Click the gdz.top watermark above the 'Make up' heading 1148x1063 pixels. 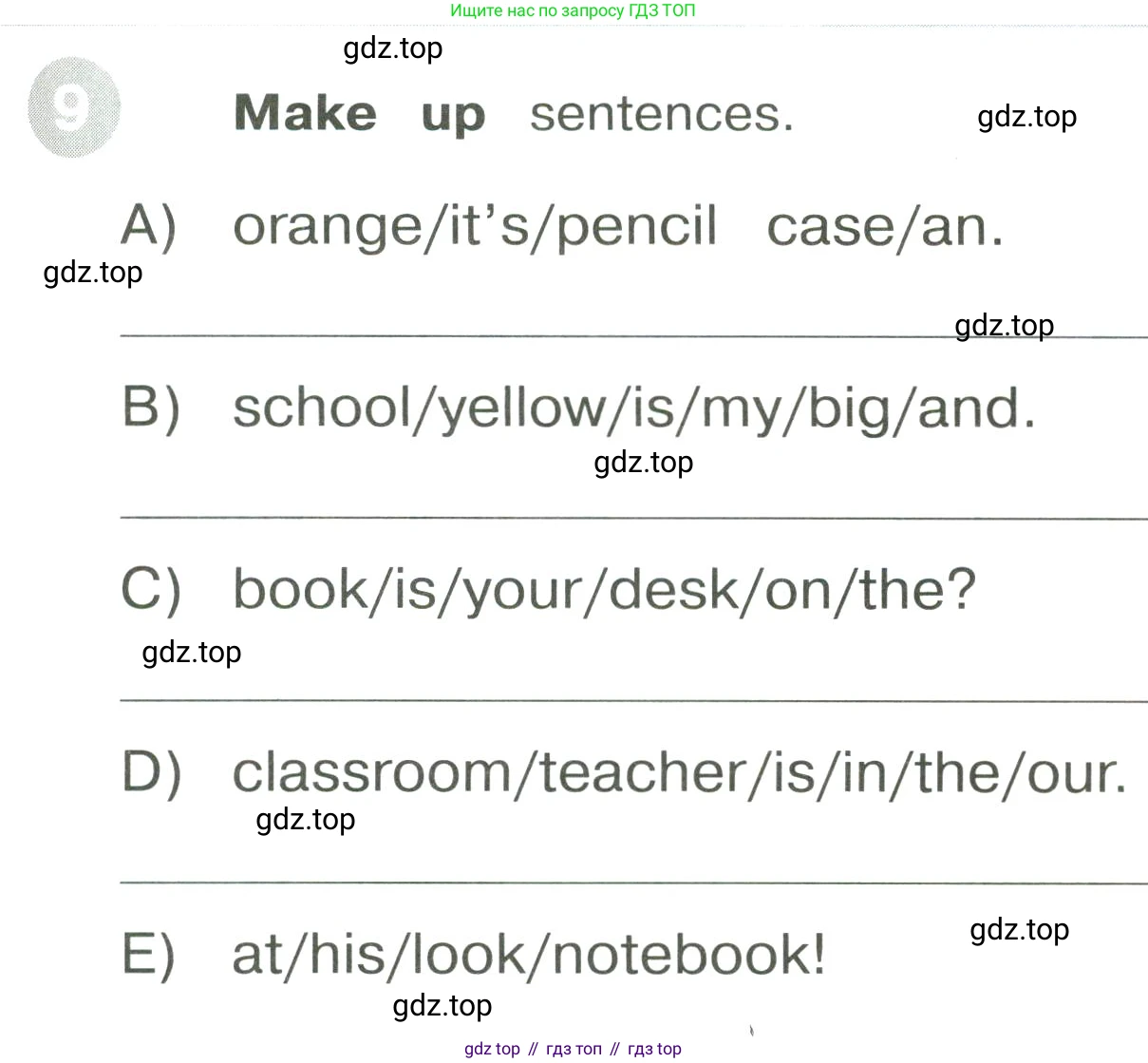click(x=393, y=48)
